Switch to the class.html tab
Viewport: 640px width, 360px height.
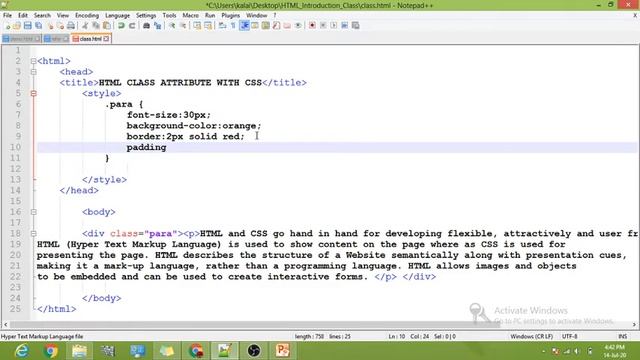(x=91, y=39)
